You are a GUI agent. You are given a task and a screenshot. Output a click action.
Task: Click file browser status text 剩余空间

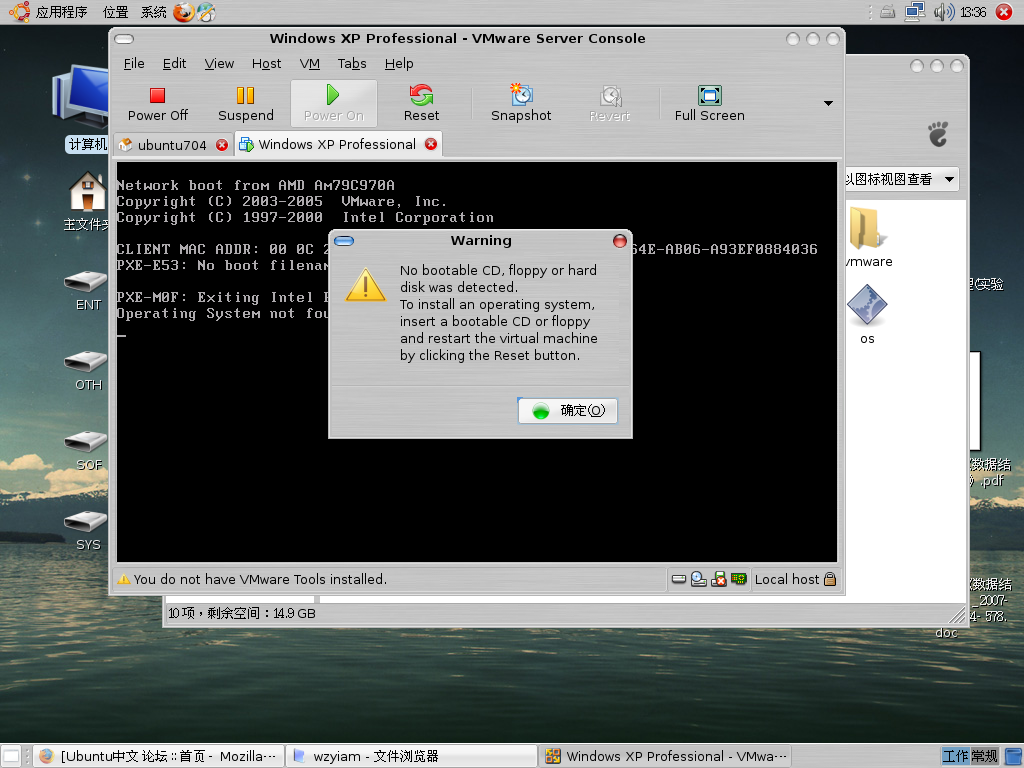(x=242, y=613)
